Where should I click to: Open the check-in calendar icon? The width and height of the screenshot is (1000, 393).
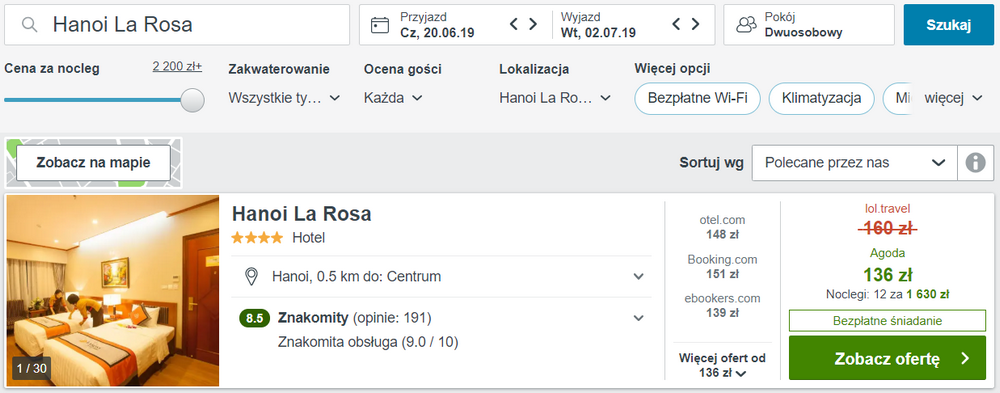coord(380,25)
